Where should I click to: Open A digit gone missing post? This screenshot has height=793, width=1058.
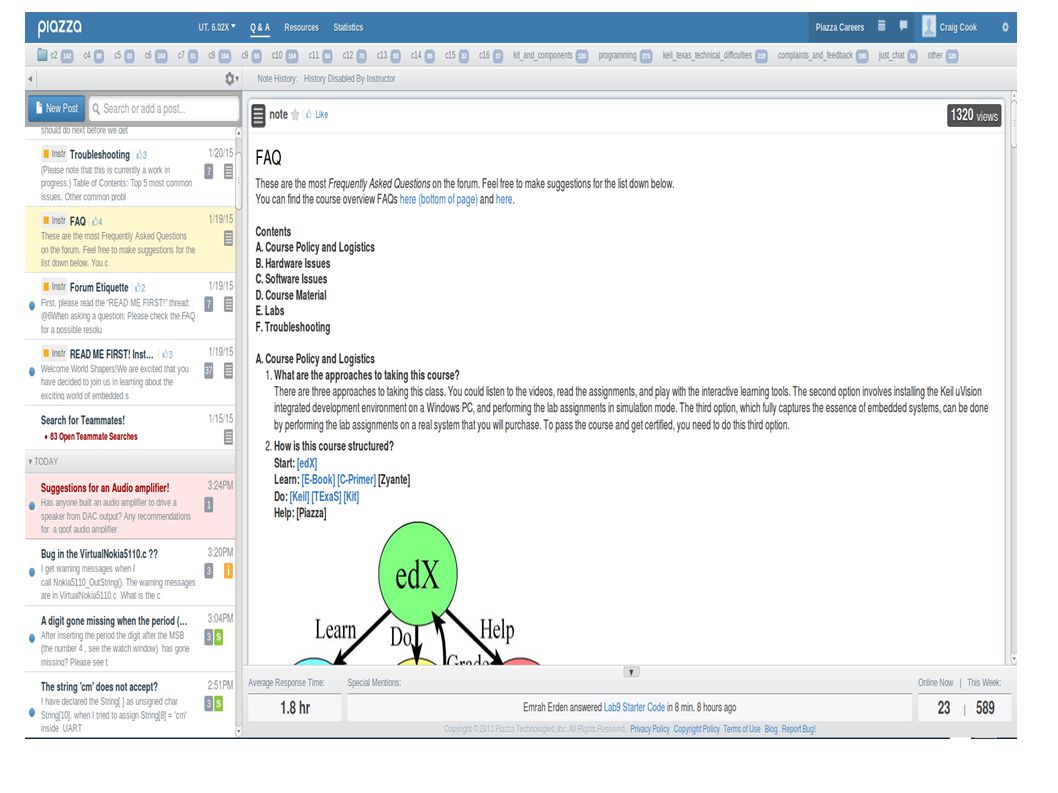tap(130, 639)
